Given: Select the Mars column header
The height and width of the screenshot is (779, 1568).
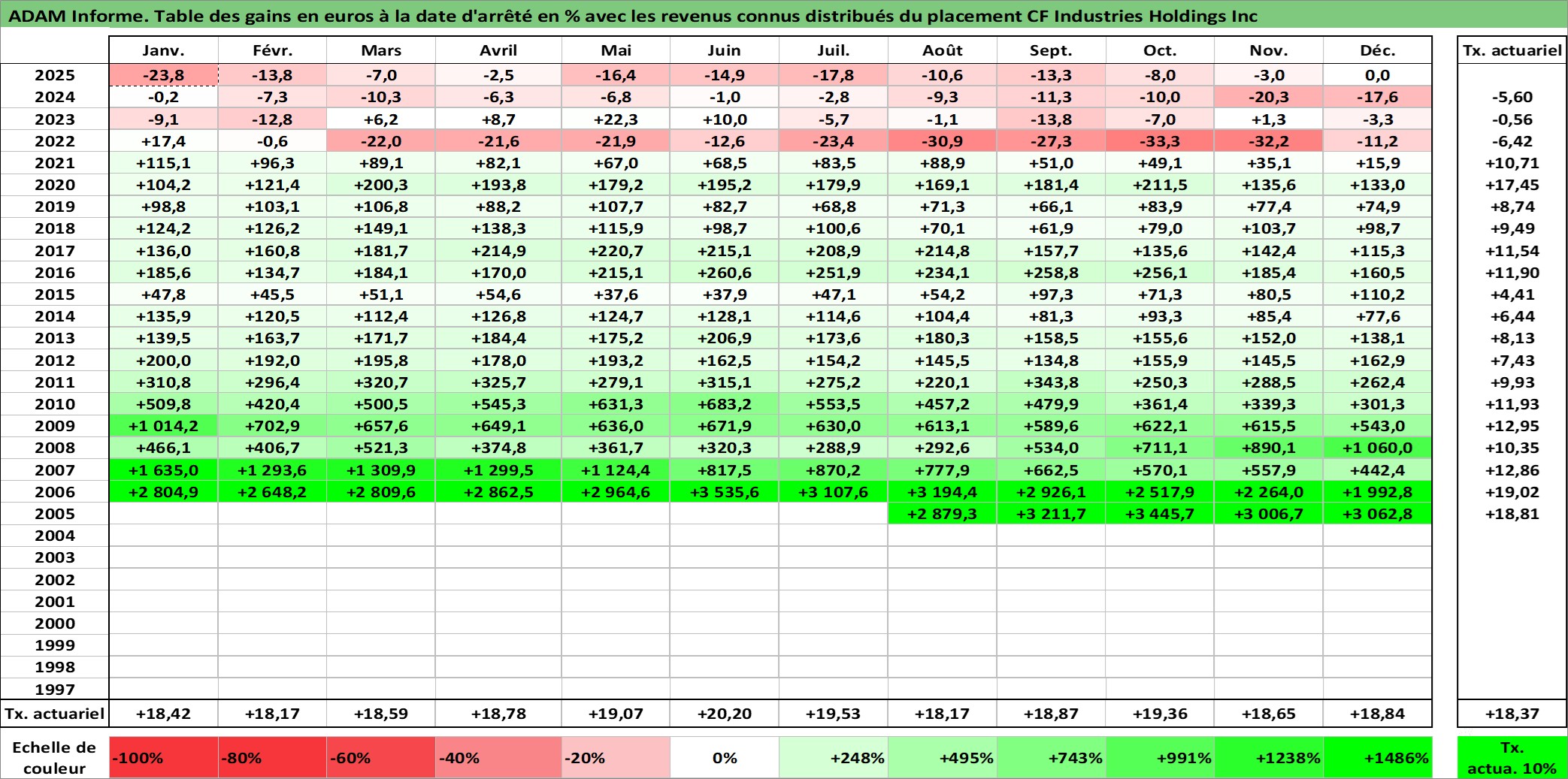Looking at the screenshot, I should [381, 50].
